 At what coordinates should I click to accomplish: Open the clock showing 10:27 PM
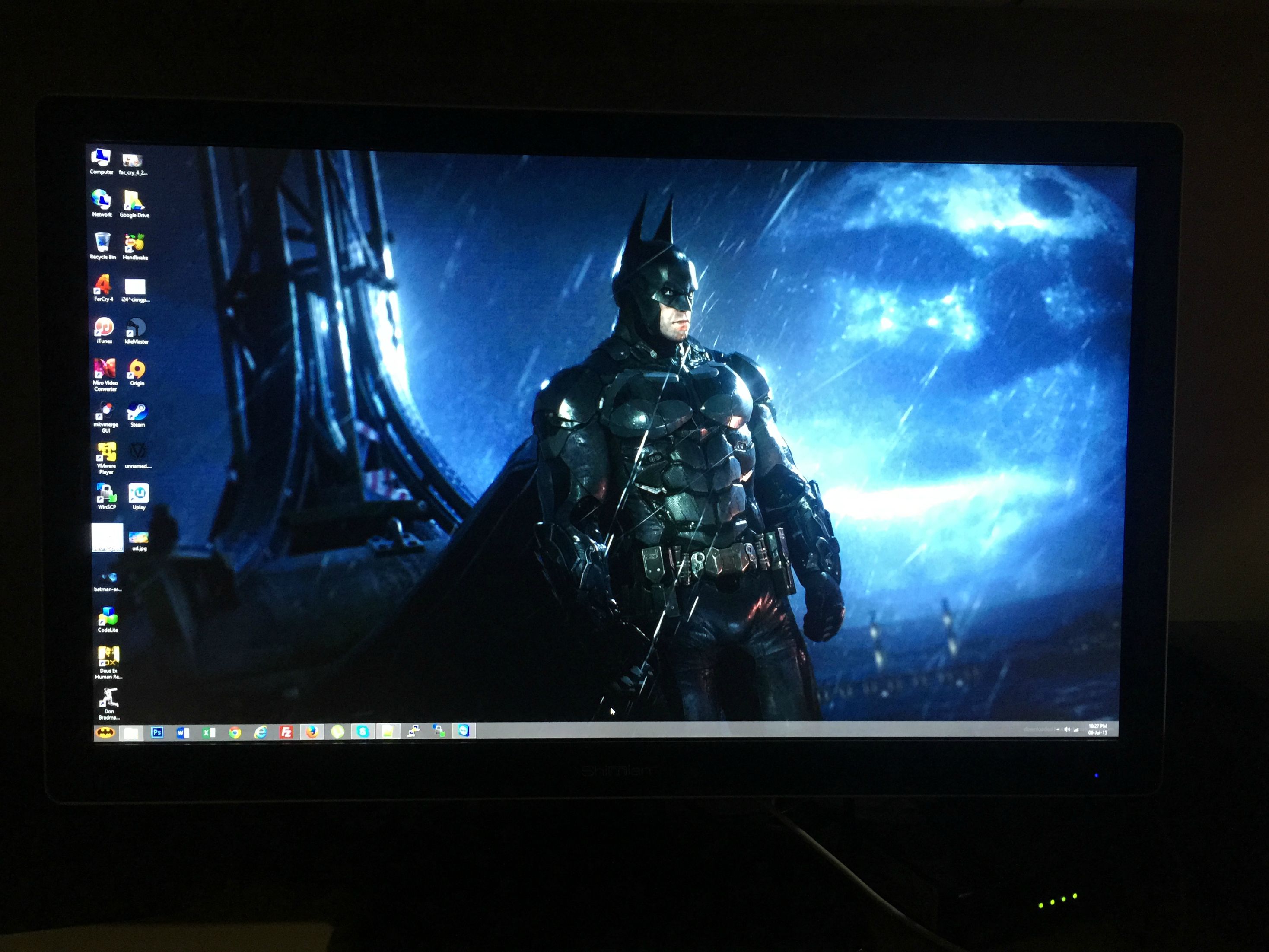pos(1097,729)
